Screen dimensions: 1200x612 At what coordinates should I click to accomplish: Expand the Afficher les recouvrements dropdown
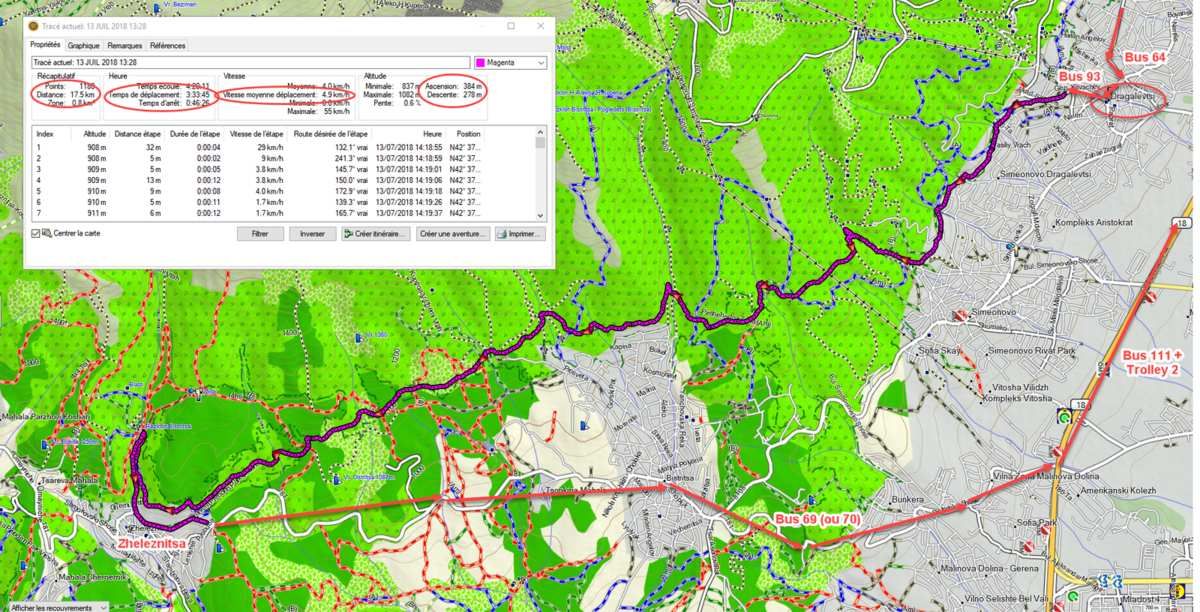(x=102, y=607)
